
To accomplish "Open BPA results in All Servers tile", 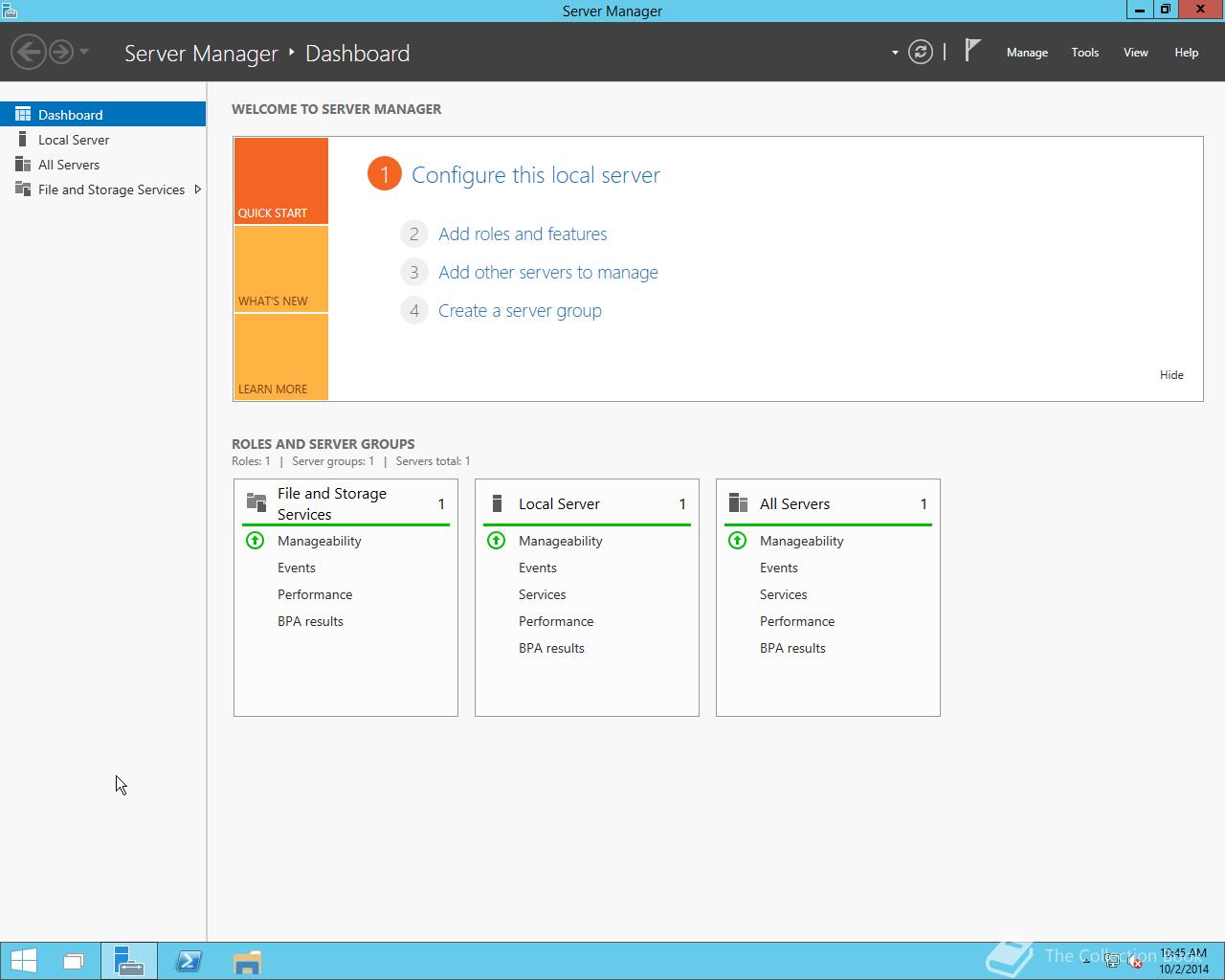I will [x=792, y=648].
